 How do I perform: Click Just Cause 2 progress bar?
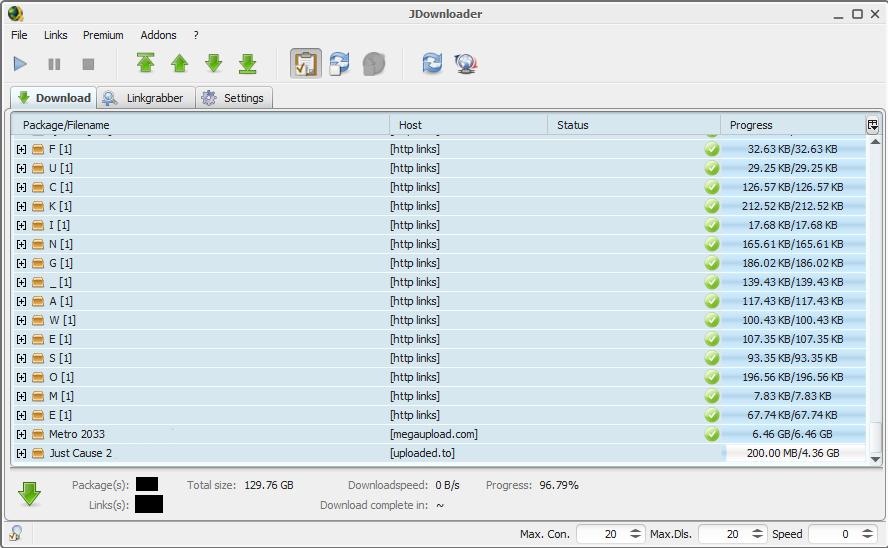click(793, 453)
